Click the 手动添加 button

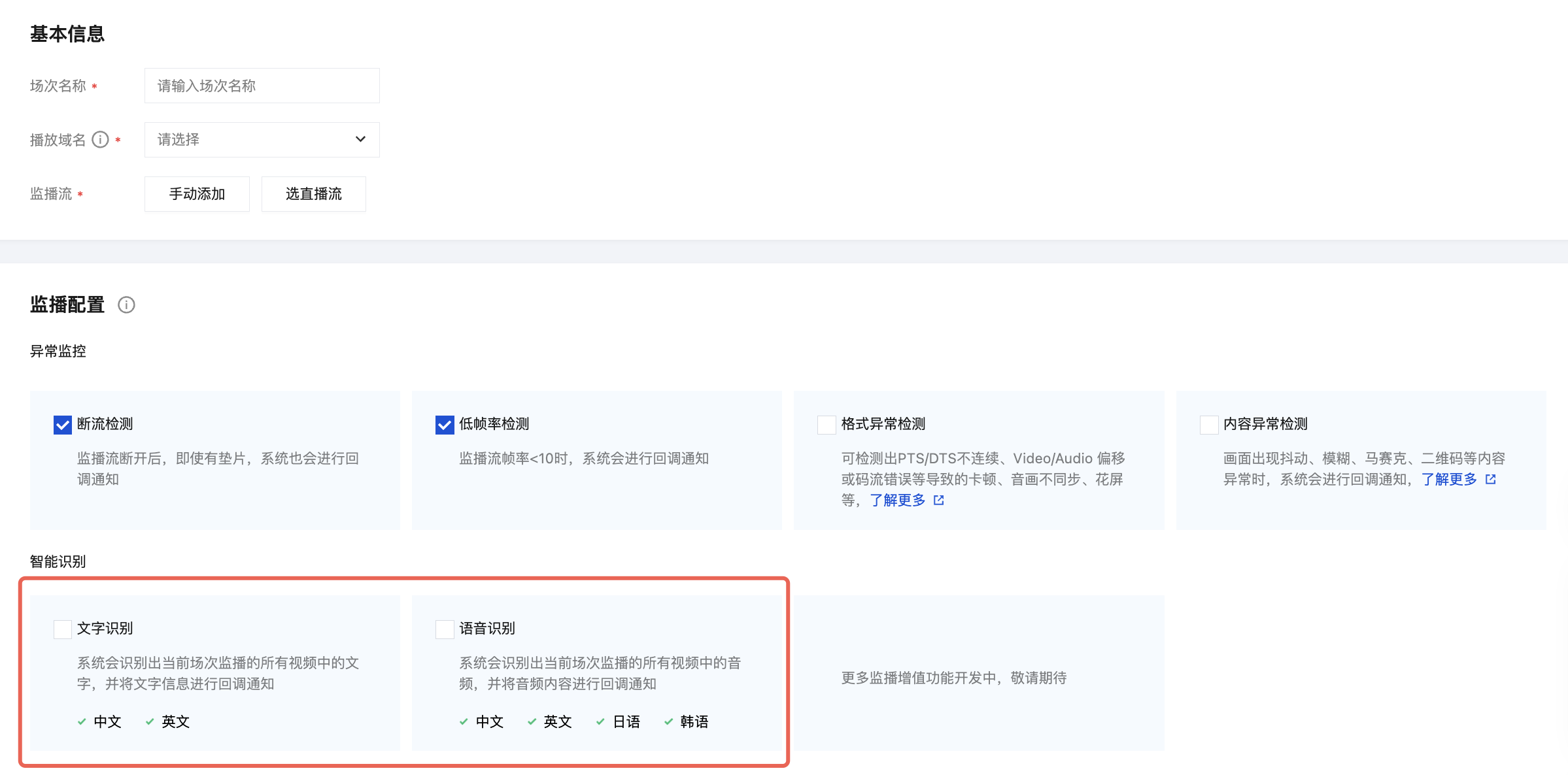pyautogui.click(x=197, y=194)
